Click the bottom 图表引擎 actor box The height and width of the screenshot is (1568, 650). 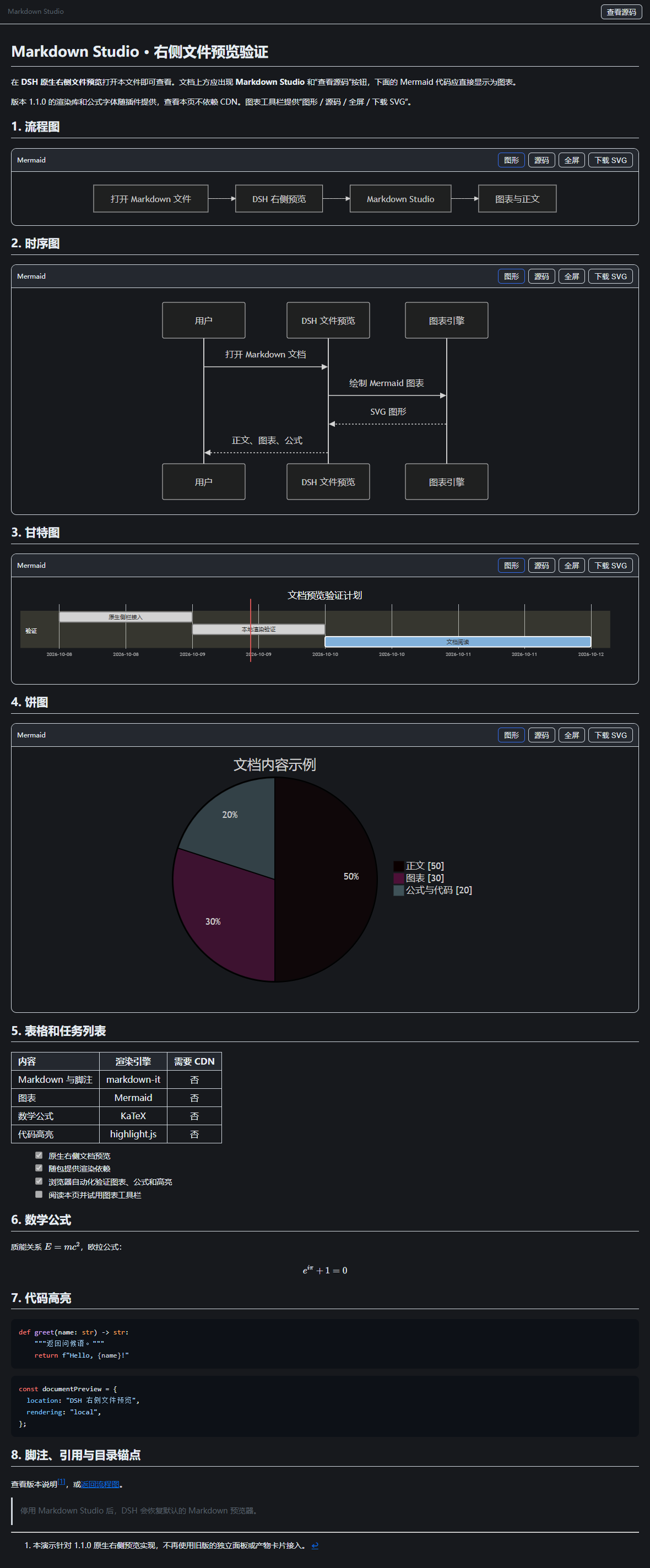[447, 481]
